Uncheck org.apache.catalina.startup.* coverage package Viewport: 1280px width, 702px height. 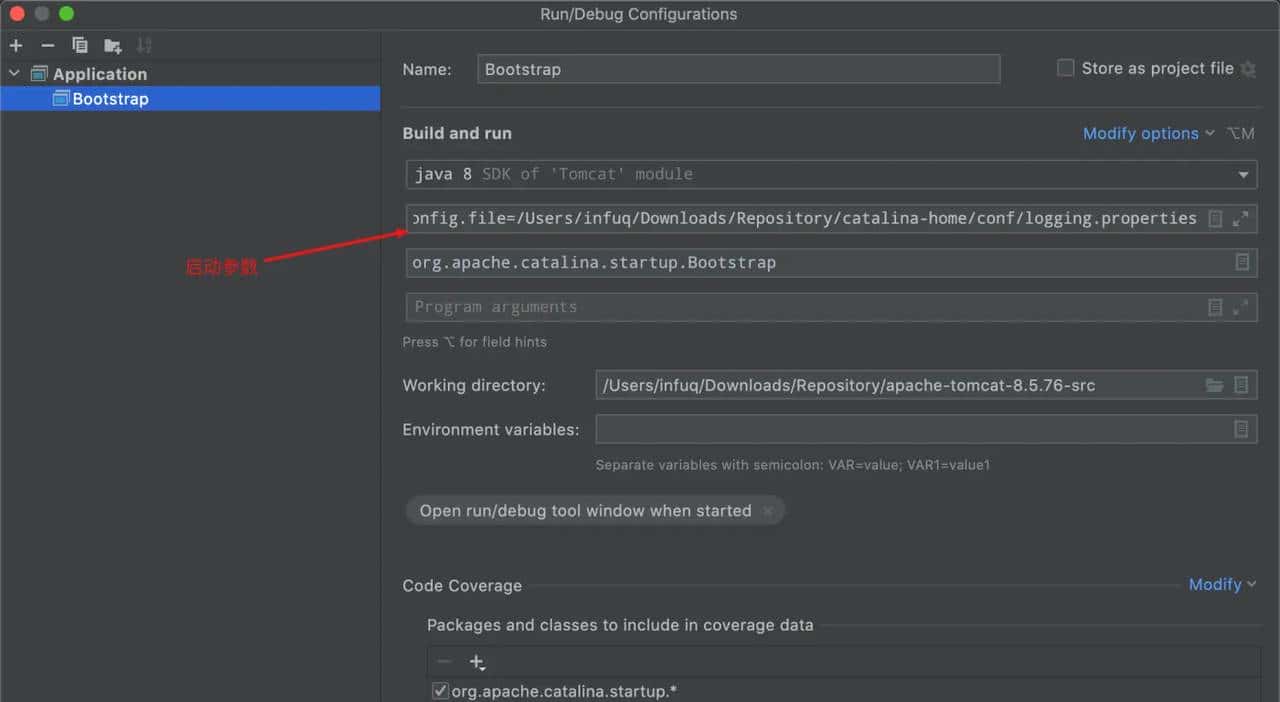(x=440, y=691)
